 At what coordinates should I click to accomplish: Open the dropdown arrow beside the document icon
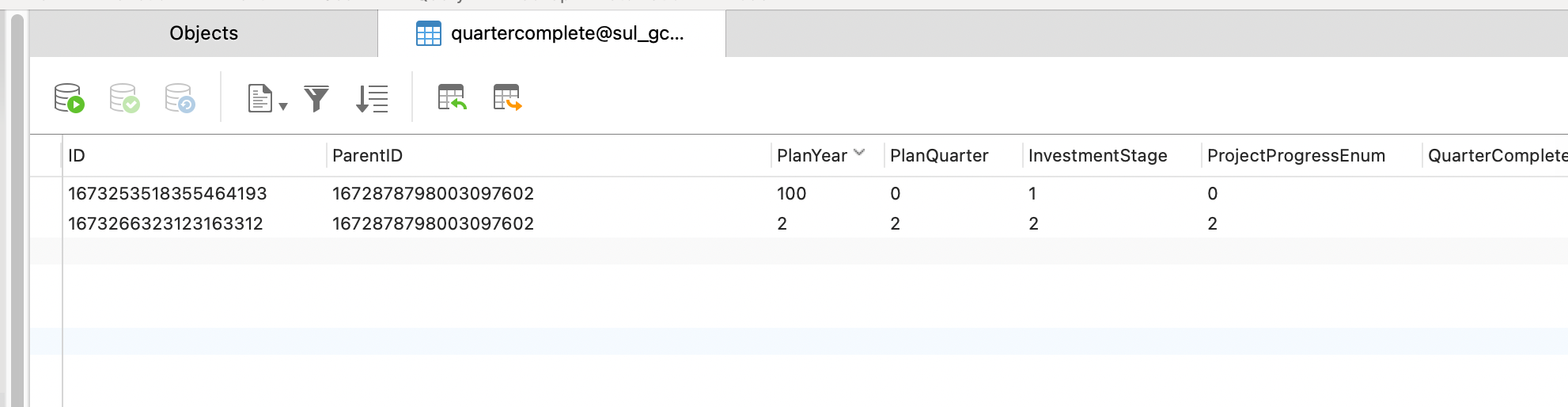click(283, 105)
